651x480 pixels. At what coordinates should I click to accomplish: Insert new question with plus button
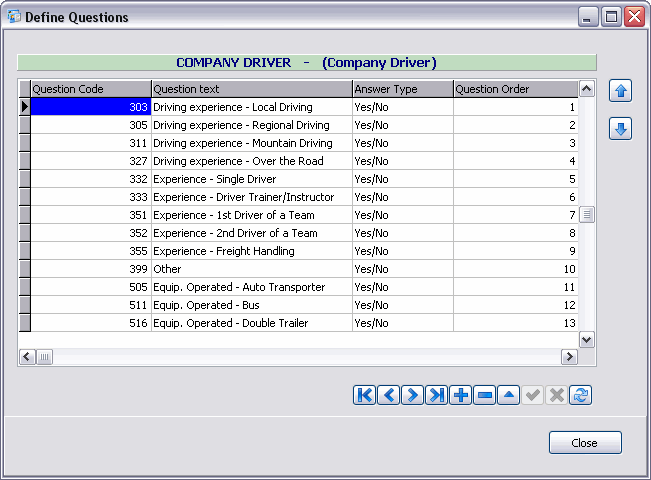point(460,395)
